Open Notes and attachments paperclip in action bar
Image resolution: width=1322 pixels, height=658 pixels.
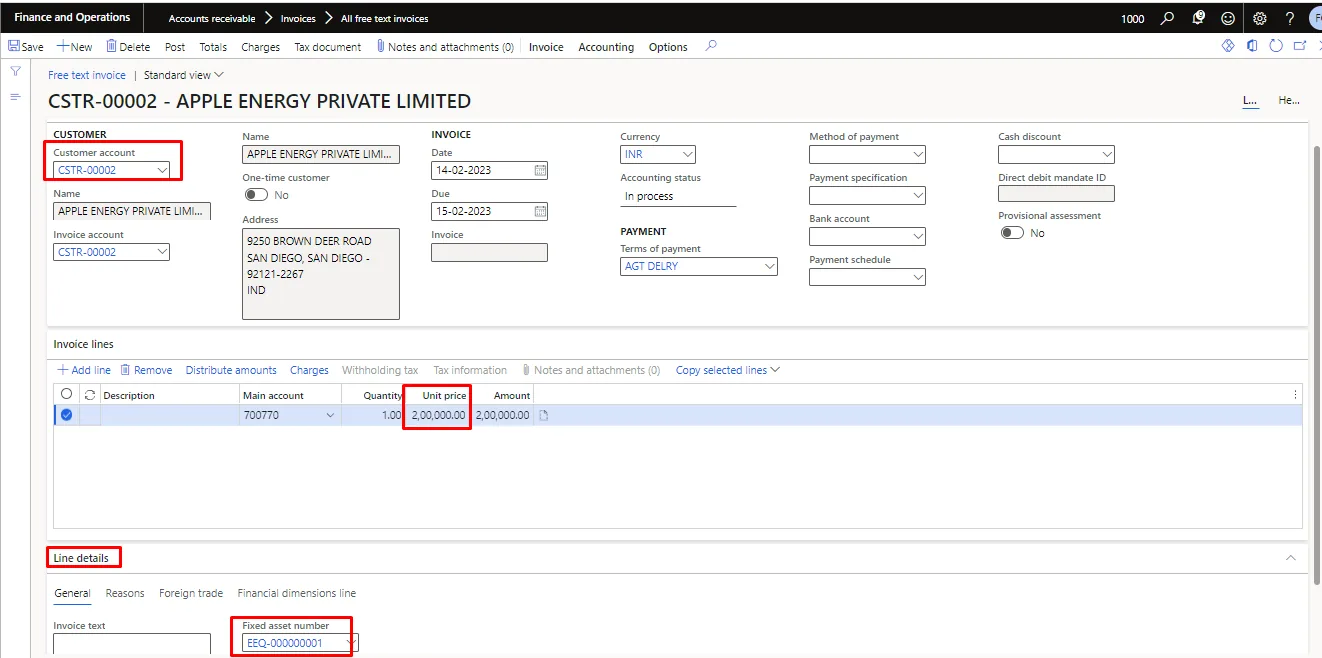coord(381,46)
